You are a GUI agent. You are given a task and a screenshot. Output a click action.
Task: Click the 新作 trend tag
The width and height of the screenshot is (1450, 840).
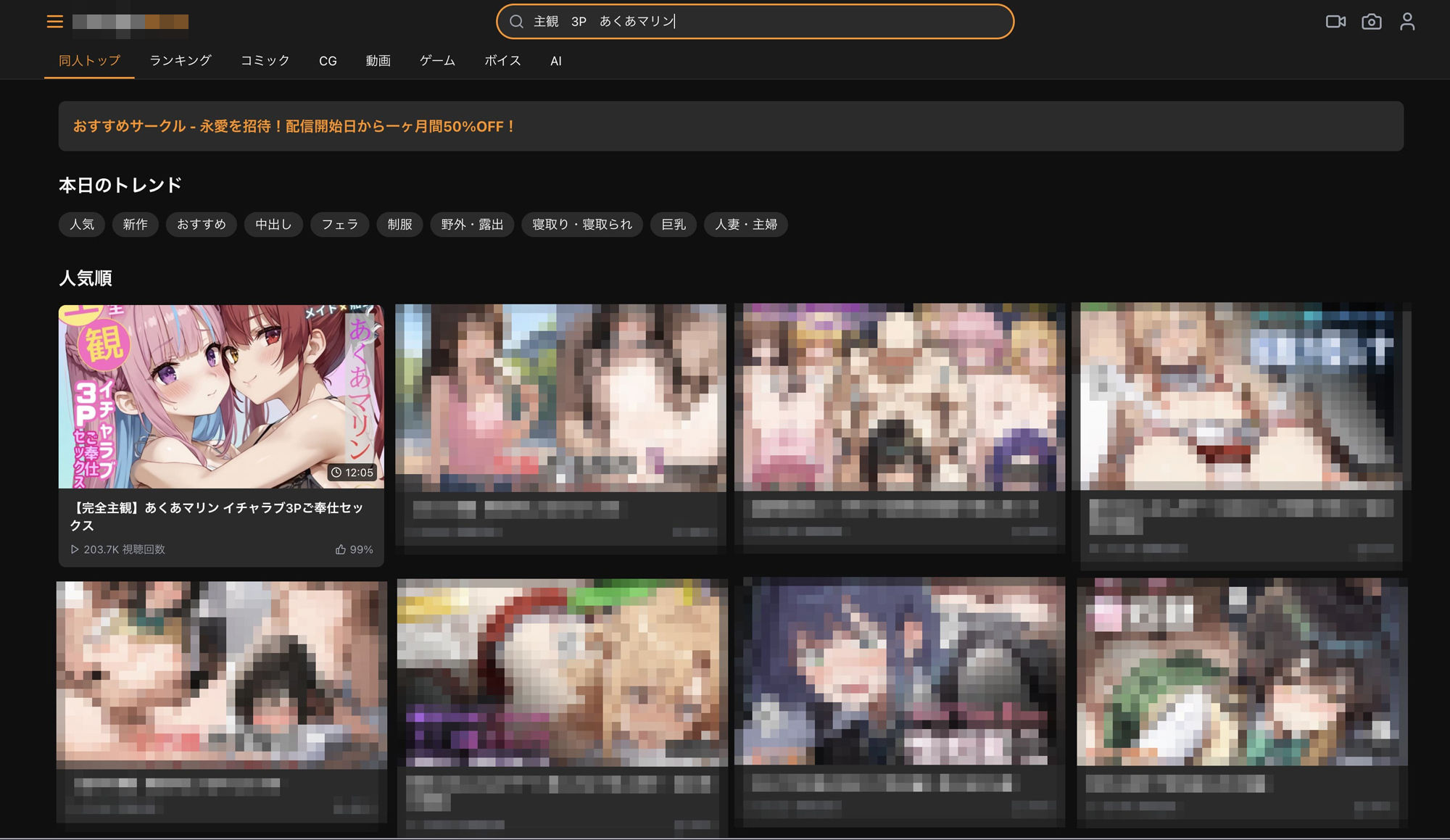(x=135, y=225)
